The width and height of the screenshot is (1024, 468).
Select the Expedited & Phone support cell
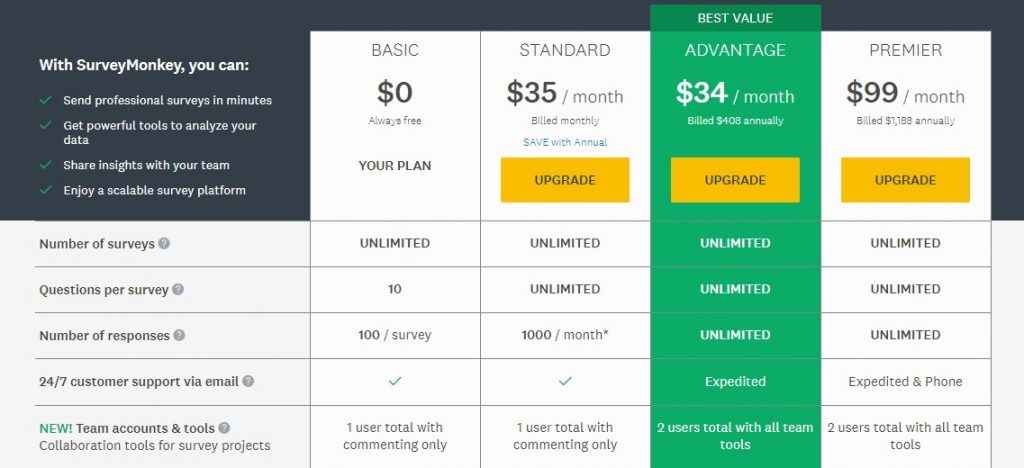906,382
